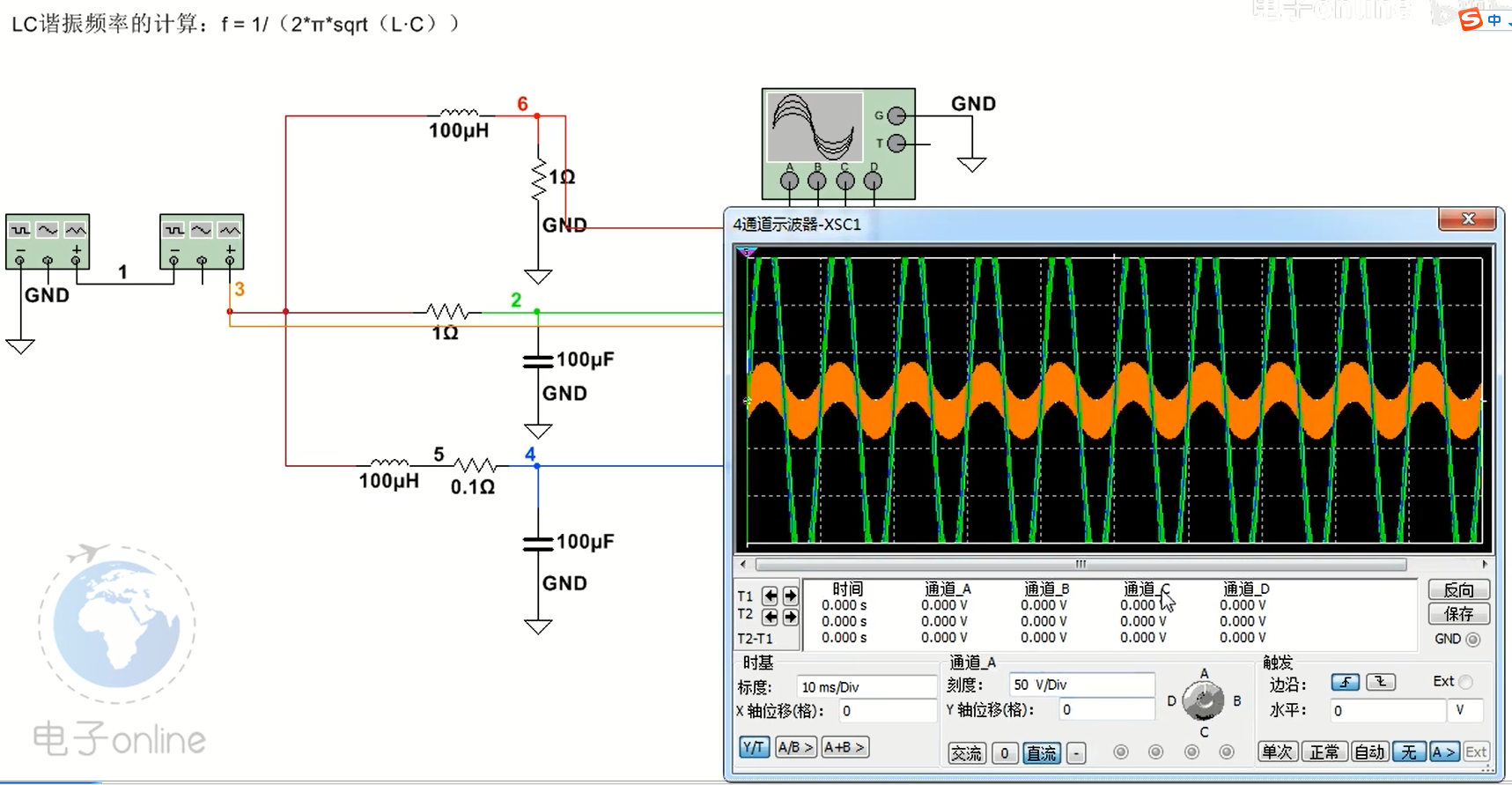This screenshot has height=785, width=1512.
Task: Set coupling to 0 ground
Action: pos(1004,753)
